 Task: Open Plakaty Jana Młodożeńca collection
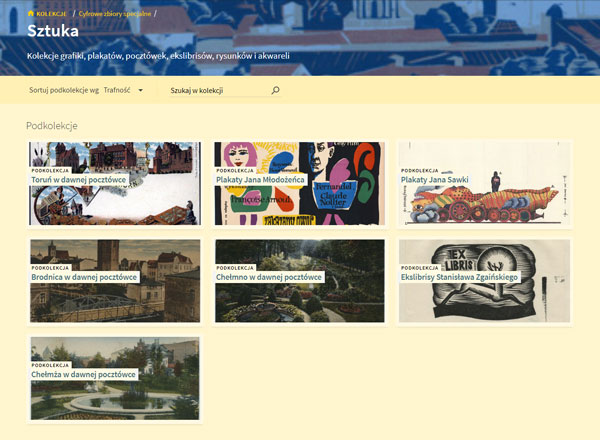click(x=260, y=180)
